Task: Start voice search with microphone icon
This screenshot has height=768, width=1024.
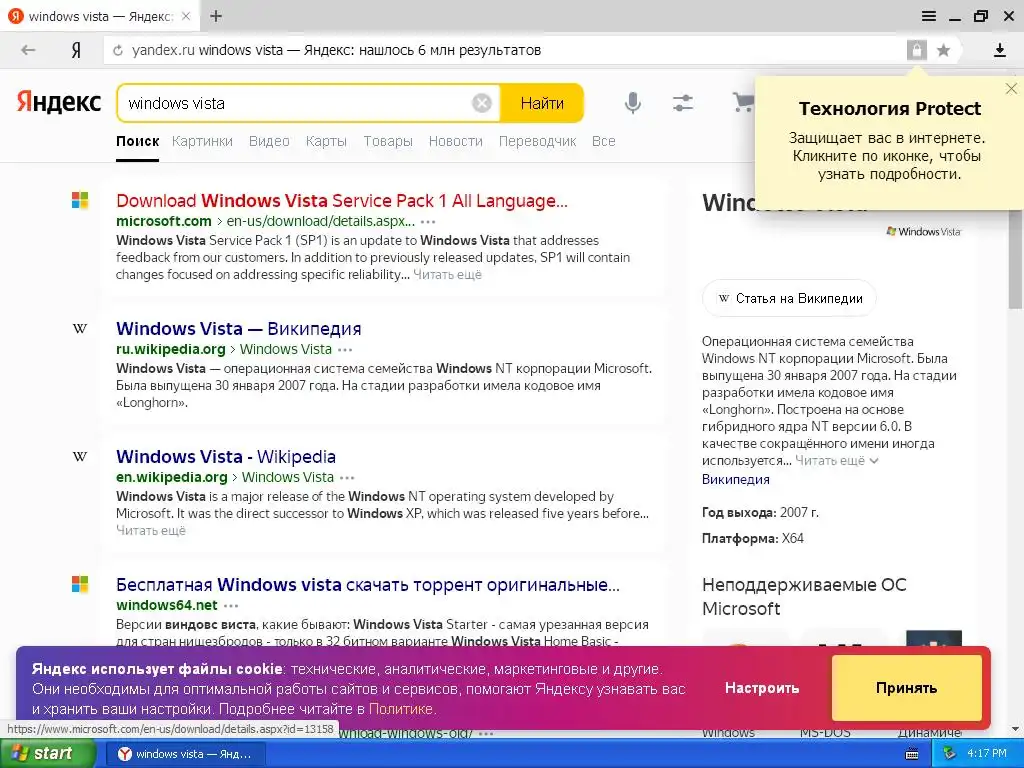Action: 632,103
